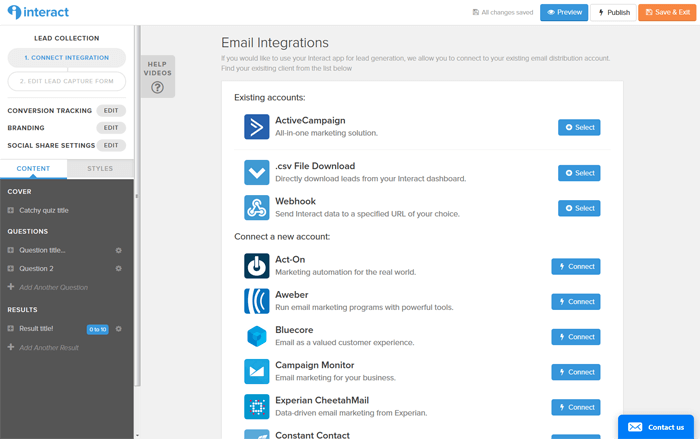Image resolution: width=700 pixels, height=439 pixels.
Task: Click the sidebar scroll down arrow
Action: click(137, 435)
